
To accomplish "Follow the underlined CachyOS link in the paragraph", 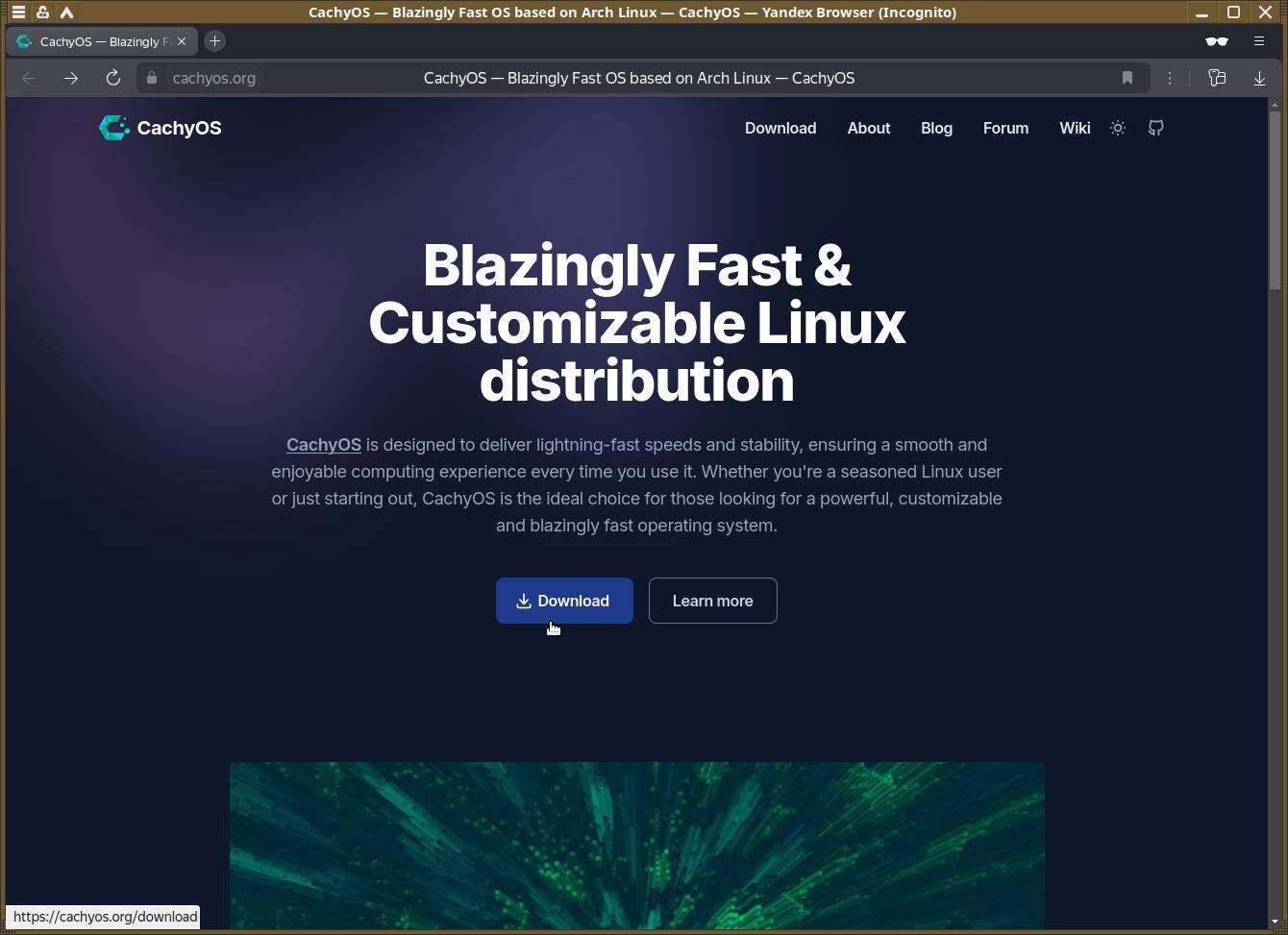I will click(324, 445).
